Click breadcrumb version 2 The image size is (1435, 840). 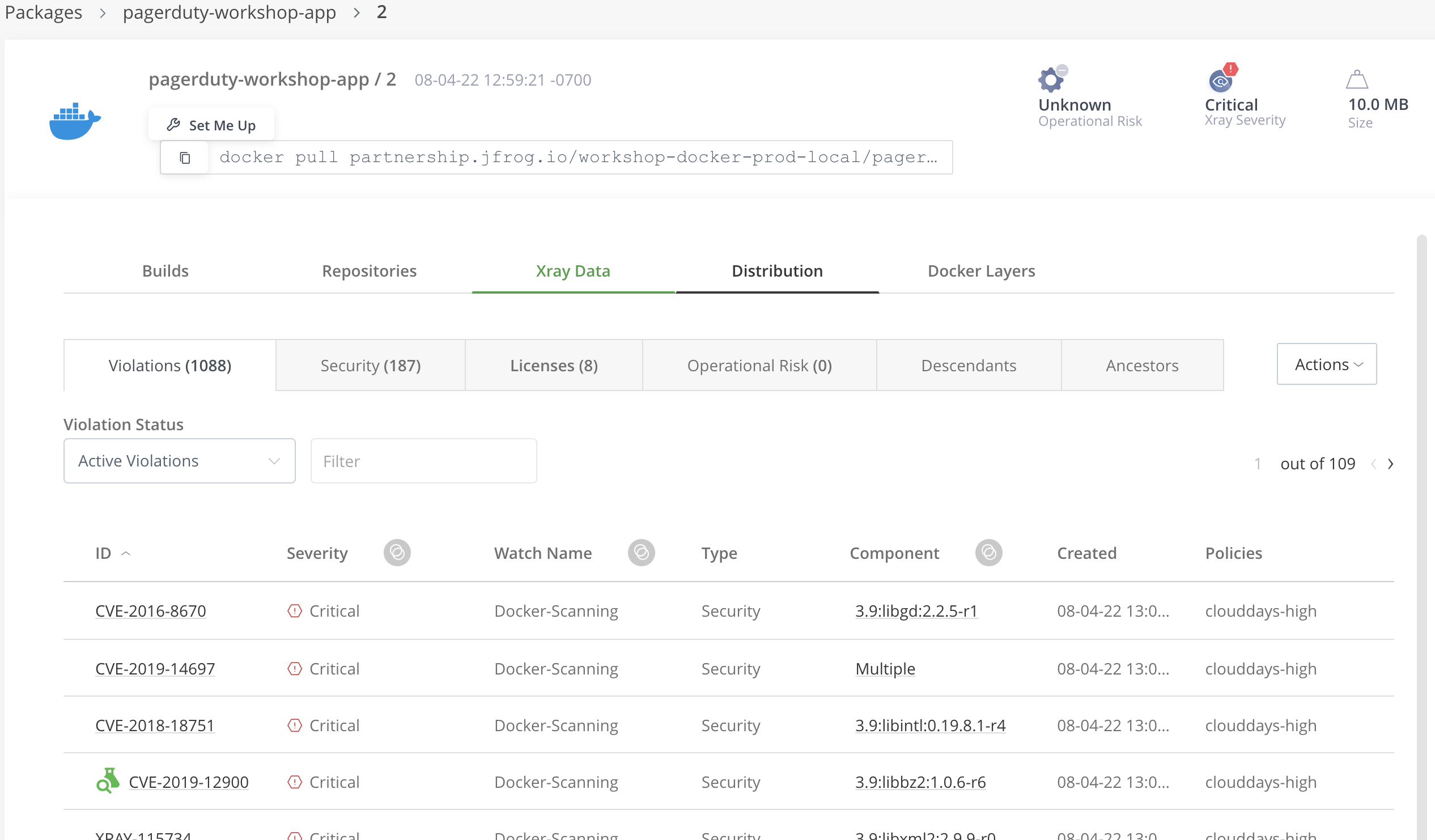point(381,11)
